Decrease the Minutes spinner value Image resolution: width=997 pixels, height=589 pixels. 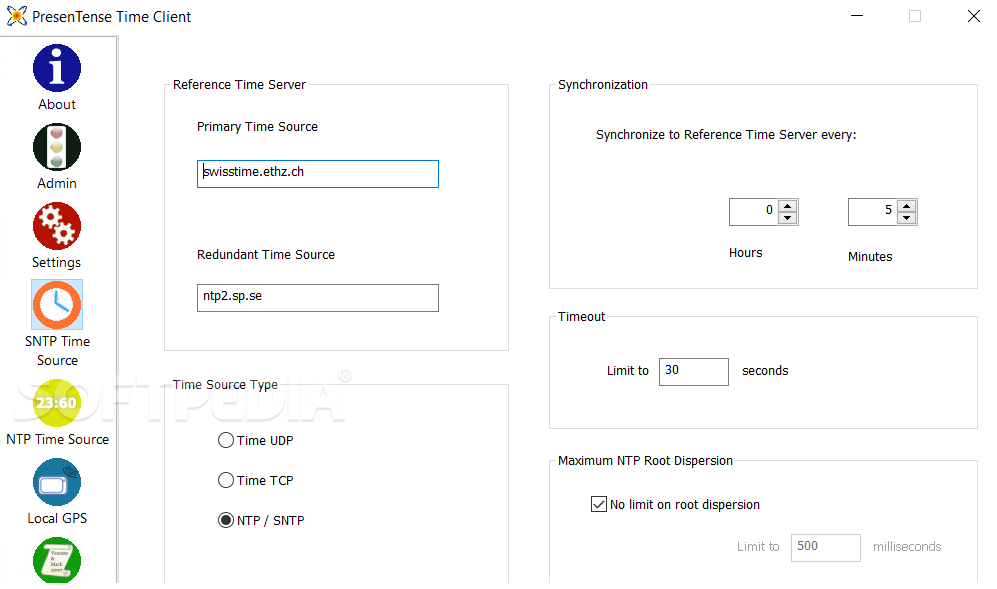coord(907,218)
